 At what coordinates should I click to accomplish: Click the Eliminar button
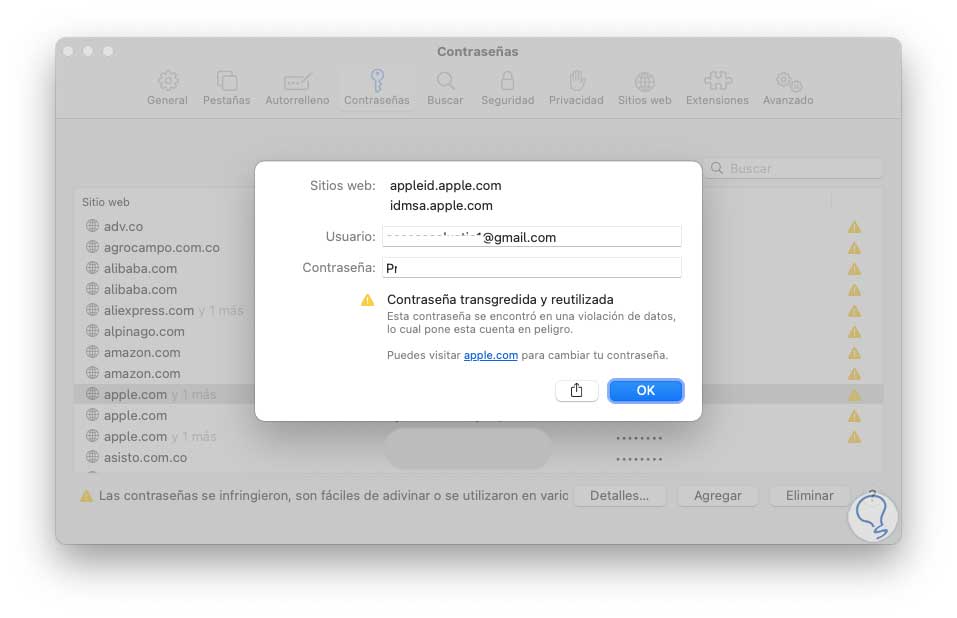tap(809, 495)
